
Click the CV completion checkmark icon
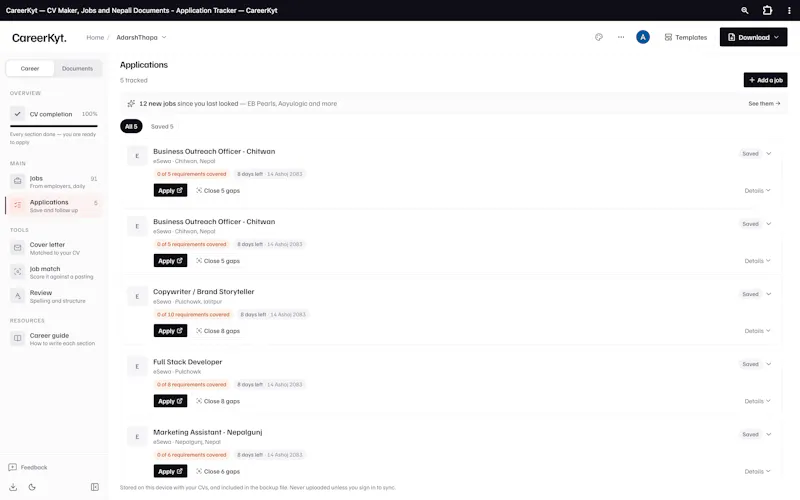(x=17, y=114)
